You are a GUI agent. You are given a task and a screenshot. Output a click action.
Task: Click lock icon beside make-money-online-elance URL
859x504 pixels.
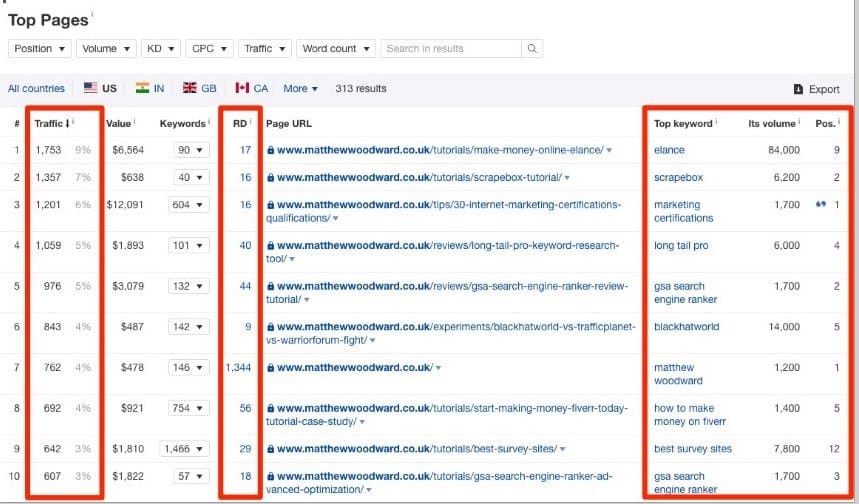[270, 150]
